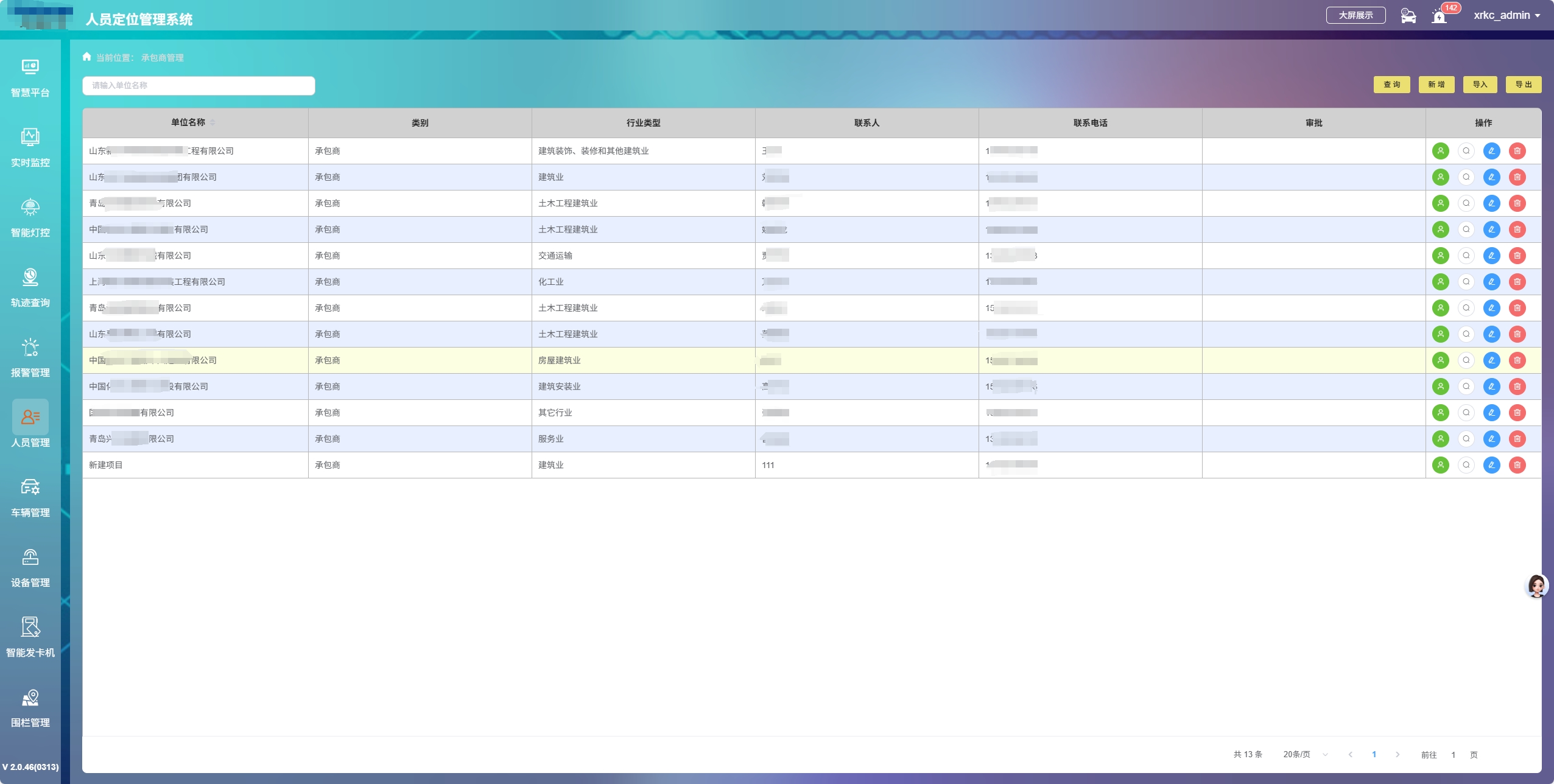Open the virtual assistant avatar
Image resolution: width=1554 pixels, height=784 pixels.
point(1536,586)
